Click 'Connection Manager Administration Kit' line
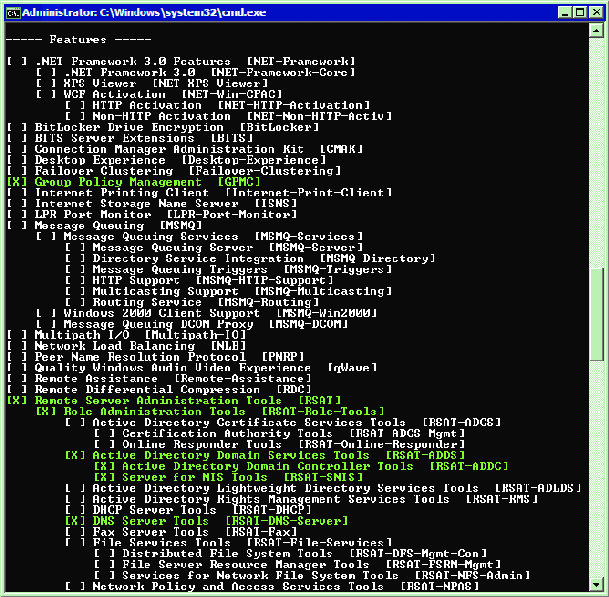The width and height of the screenshot is (609, 597). pyautogui.click(x=185, y=149)
